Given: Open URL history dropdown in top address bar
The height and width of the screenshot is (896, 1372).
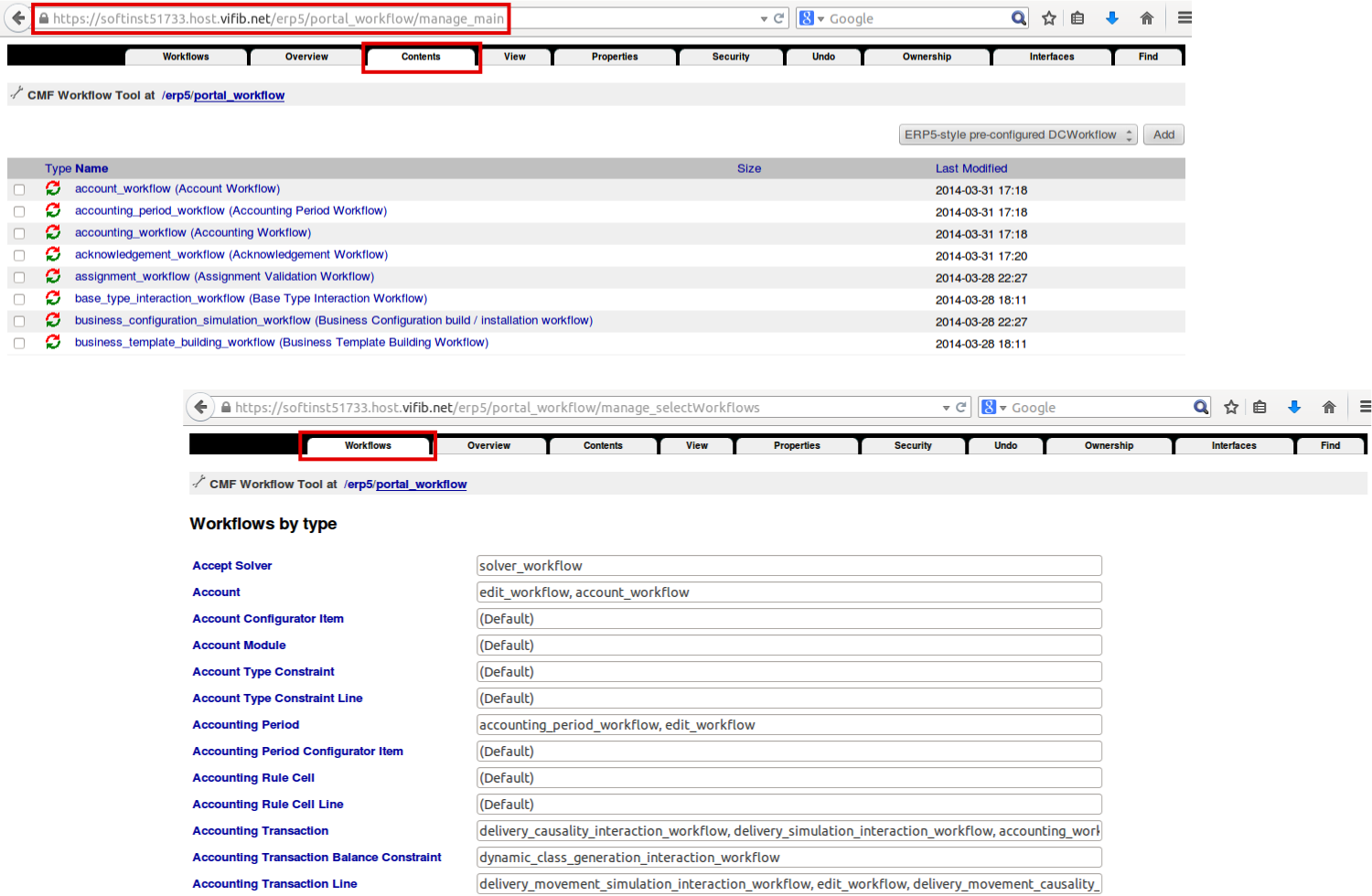Looking at the screenshot, I should coord(764,18).
